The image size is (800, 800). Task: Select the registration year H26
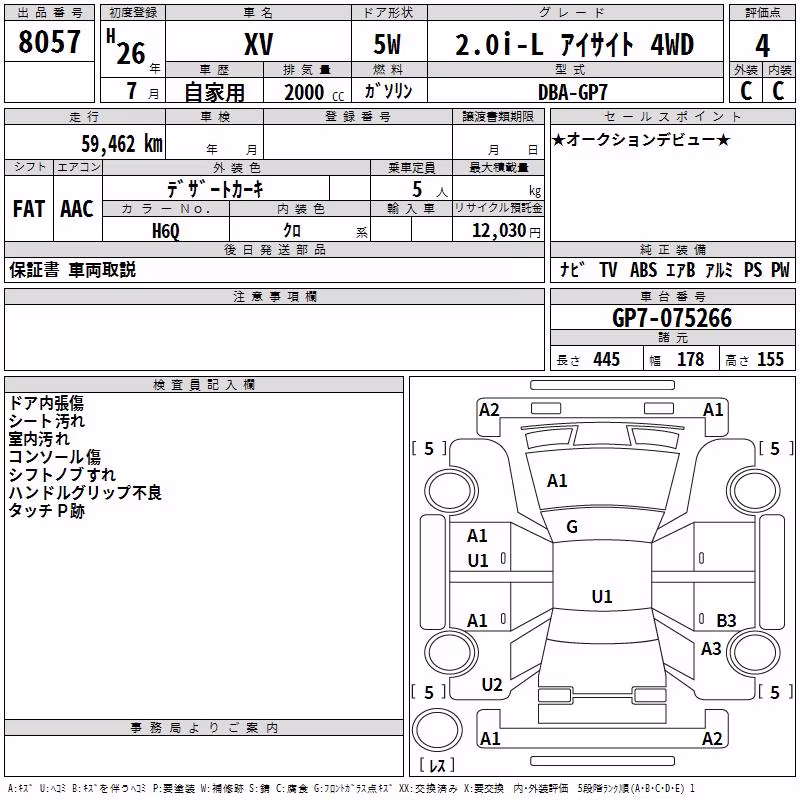(127, 47)
